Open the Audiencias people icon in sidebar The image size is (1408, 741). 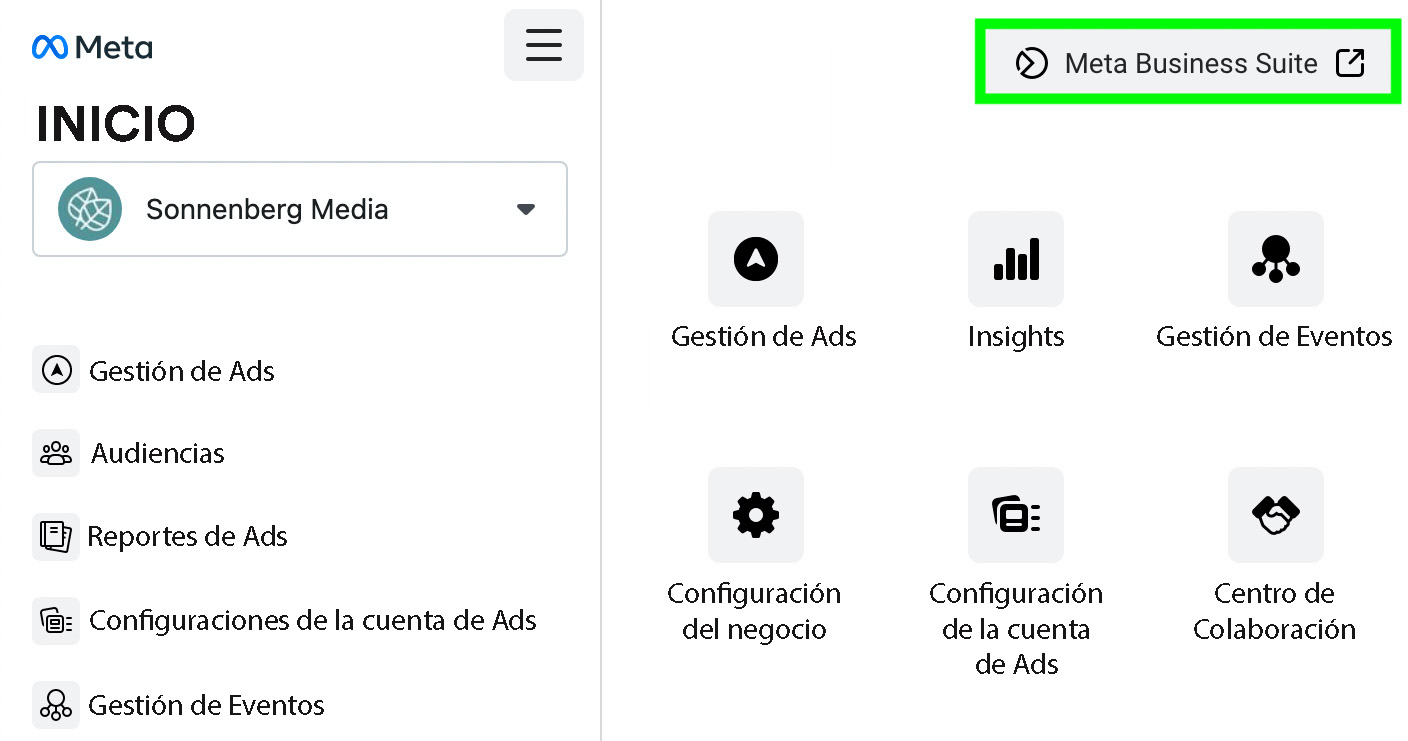(x=56, y=453)
